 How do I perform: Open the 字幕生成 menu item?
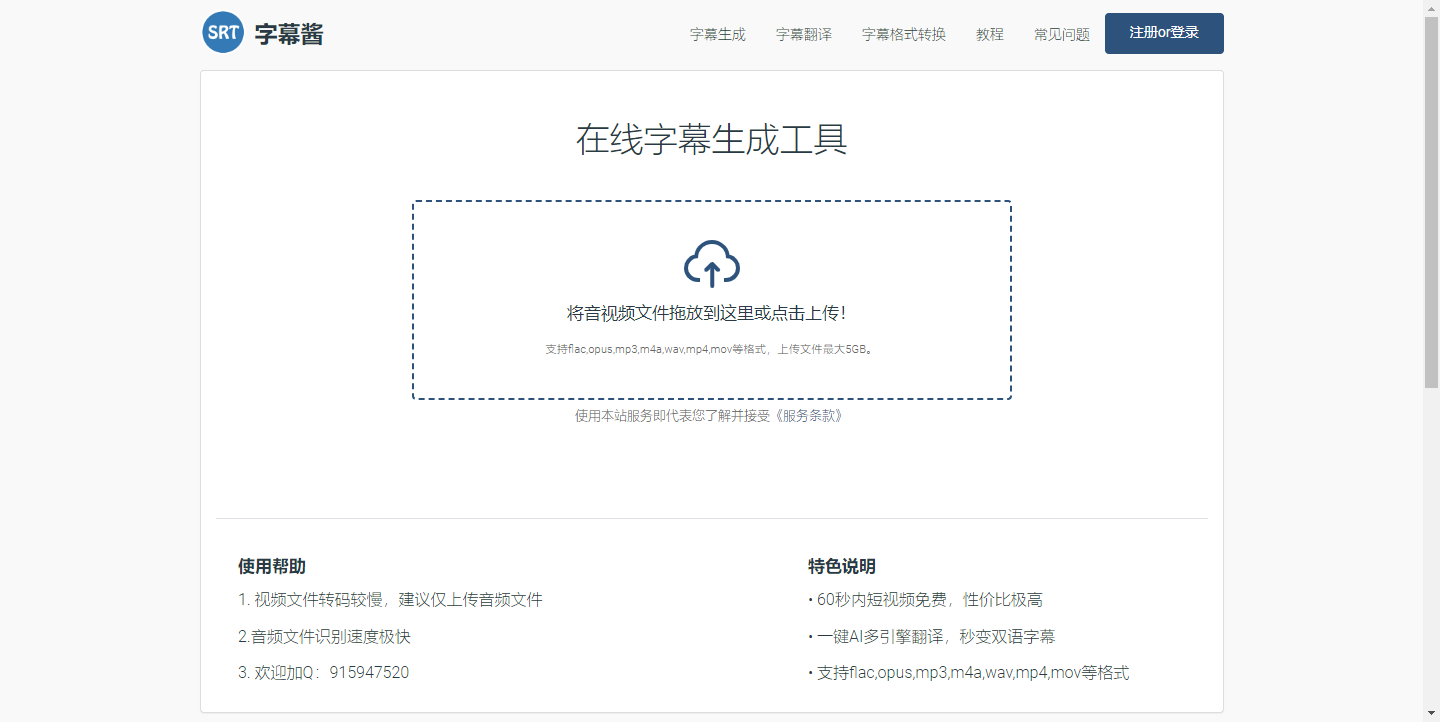(x=718, y=34)
